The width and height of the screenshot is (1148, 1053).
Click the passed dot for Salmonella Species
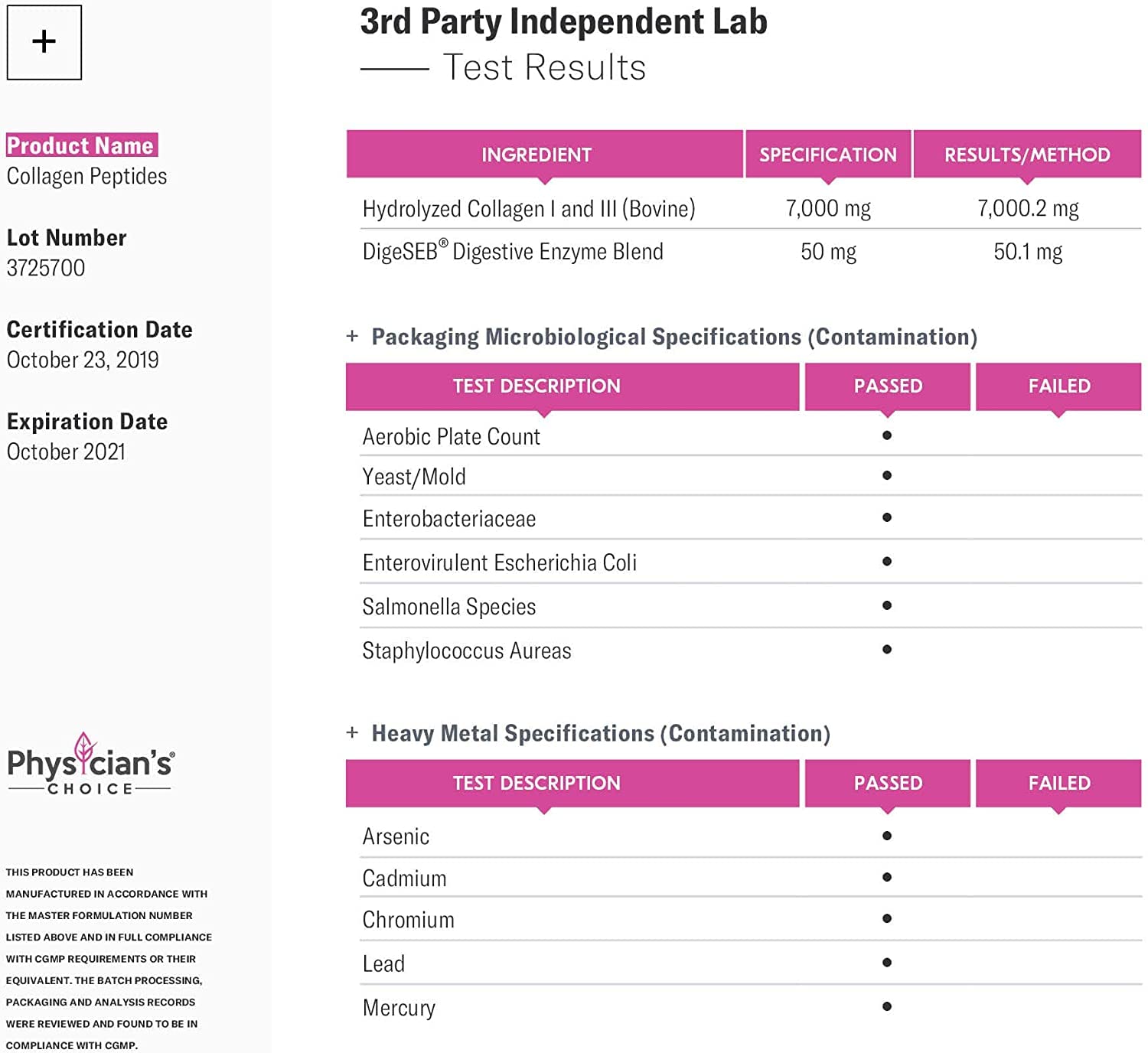tap(887, 605)
